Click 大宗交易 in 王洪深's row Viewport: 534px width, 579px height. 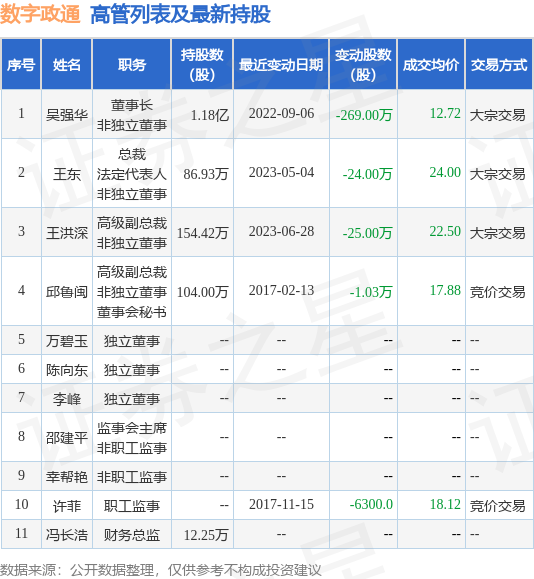tap(497, 233)
